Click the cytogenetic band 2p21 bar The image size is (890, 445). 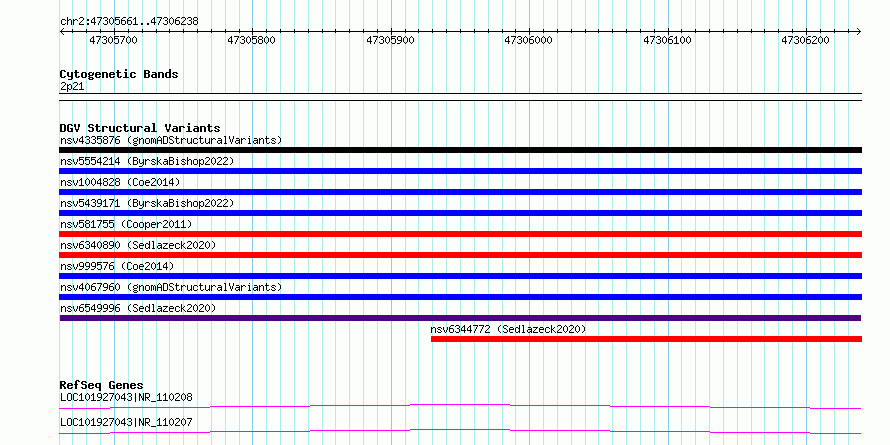coord(460,97)
